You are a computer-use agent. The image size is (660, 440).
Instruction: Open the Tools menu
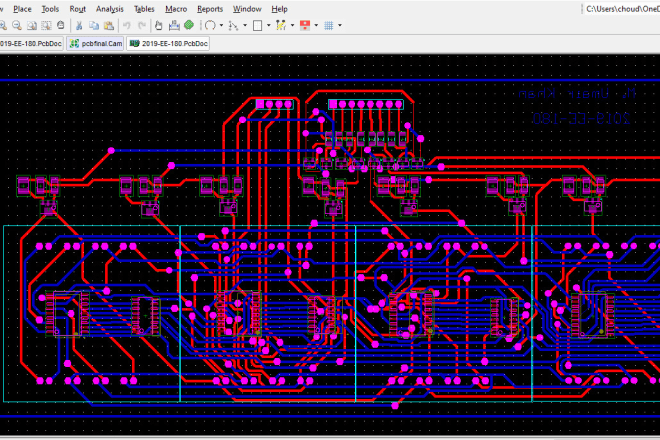[50, 9]
